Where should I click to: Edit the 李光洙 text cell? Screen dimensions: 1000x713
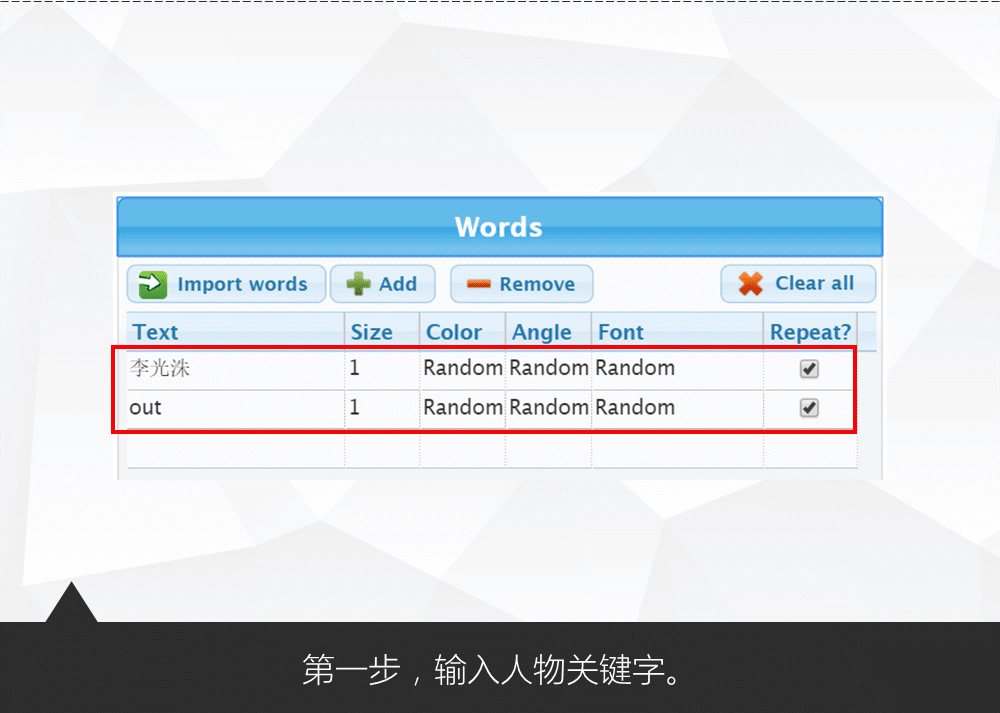(x=160, y=368)
